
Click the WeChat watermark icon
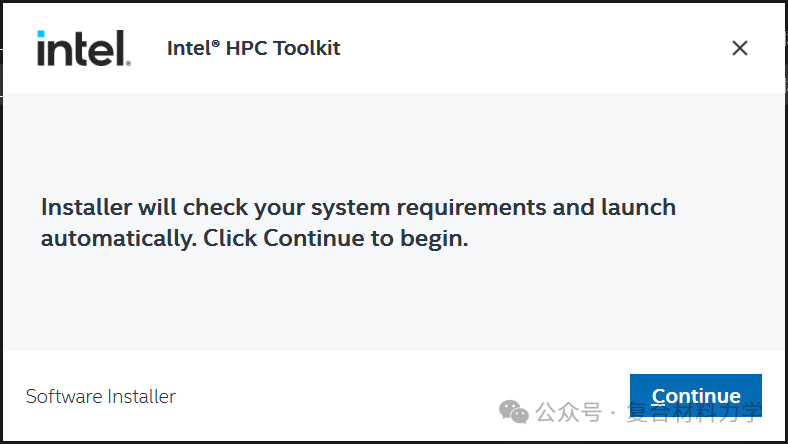514,412
